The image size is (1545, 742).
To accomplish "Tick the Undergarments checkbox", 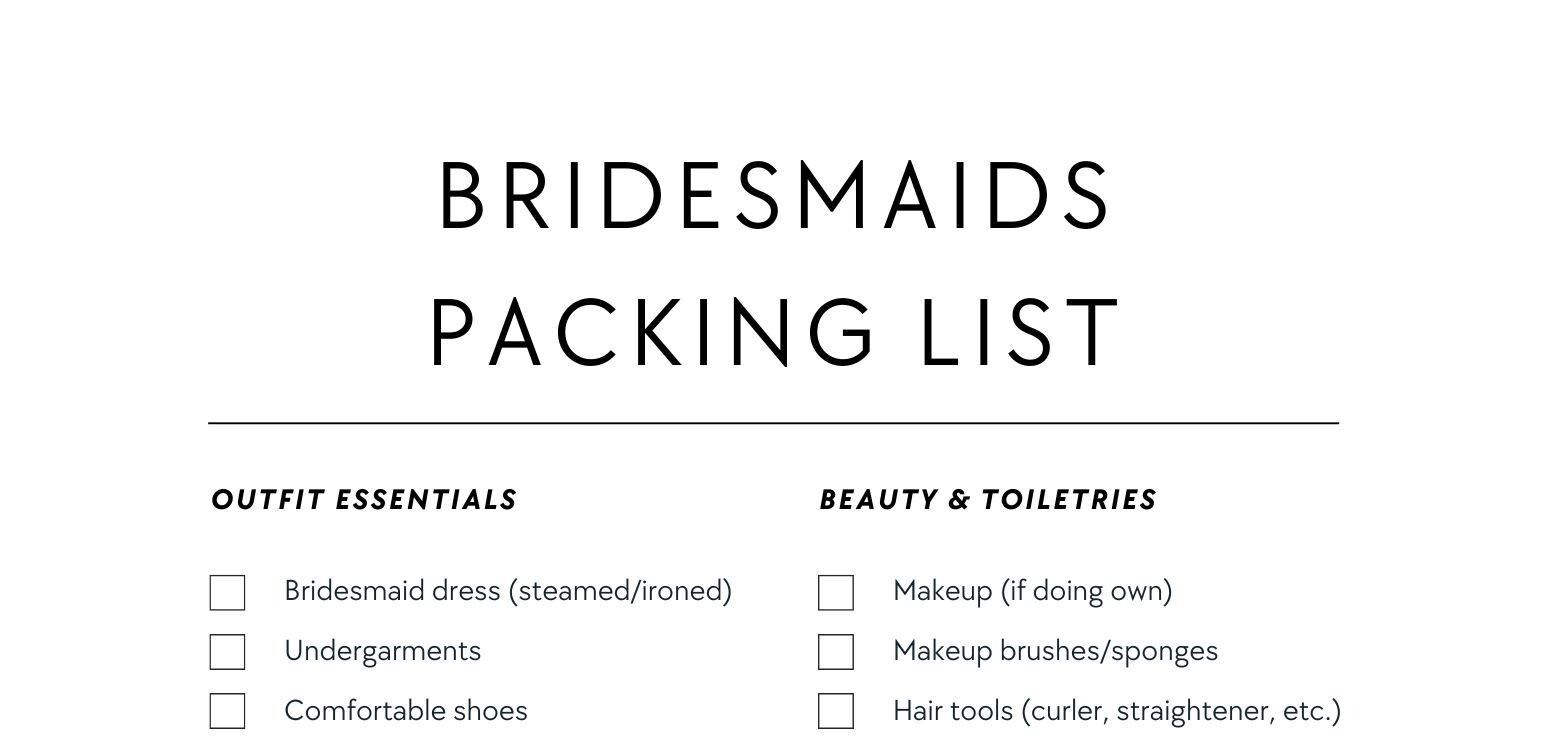I will point(227,652).
